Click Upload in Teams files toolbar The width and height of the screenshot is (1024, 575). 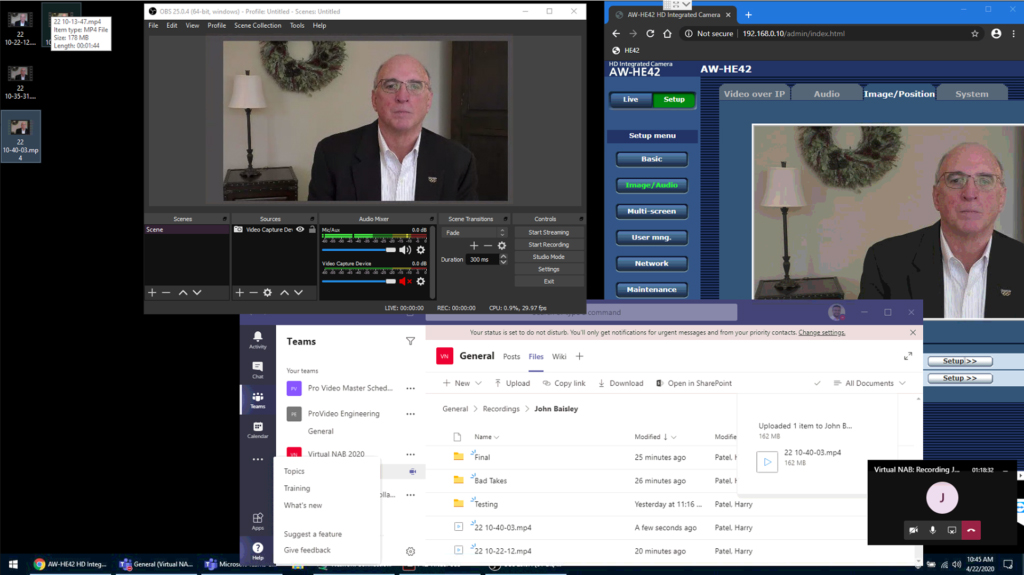point(512,384)
